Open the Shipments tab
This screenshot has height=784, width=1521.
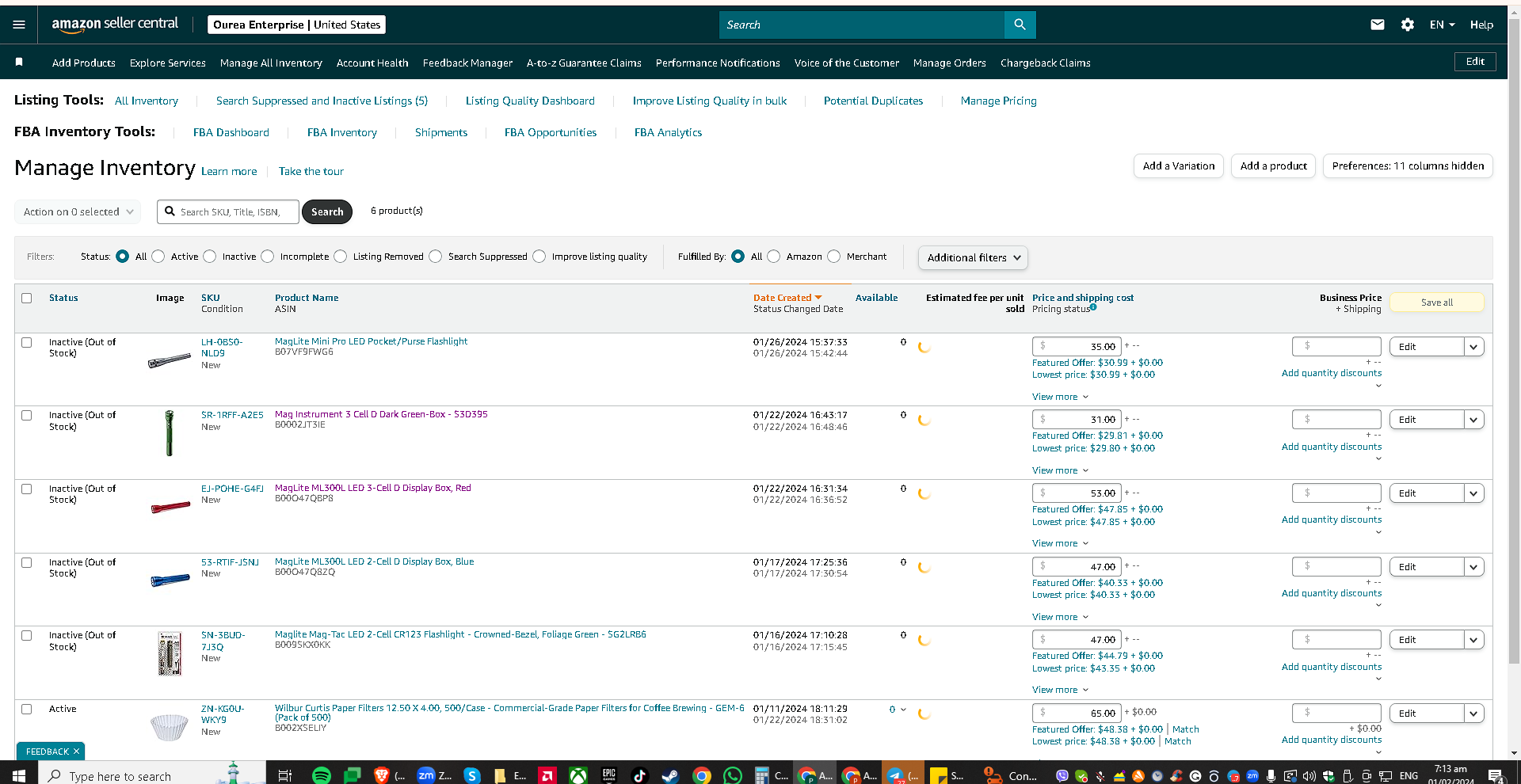[x=441, y=132]
